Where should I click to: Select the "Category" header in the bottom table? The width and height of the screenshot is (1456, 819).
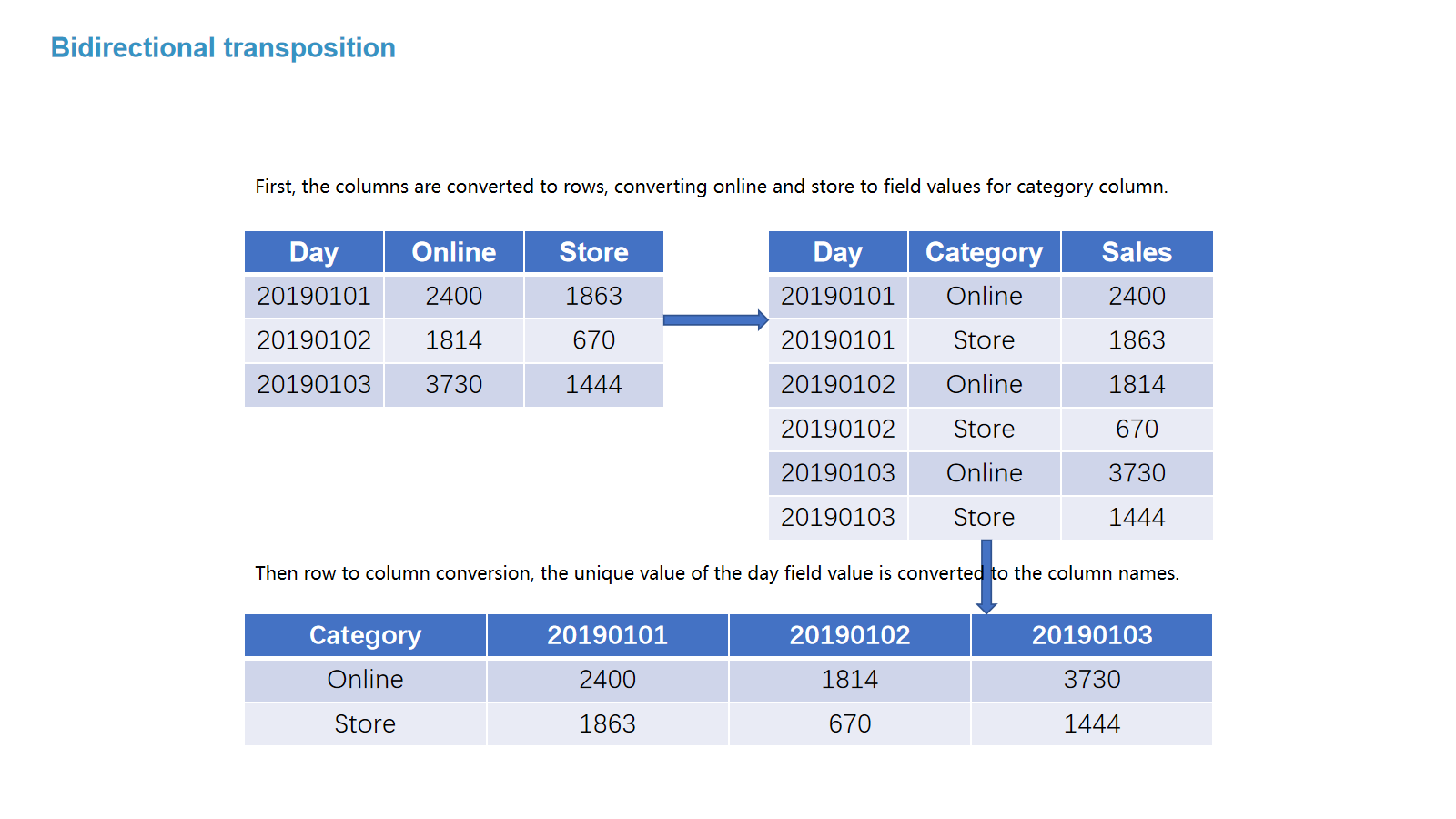tap(365, 635)
